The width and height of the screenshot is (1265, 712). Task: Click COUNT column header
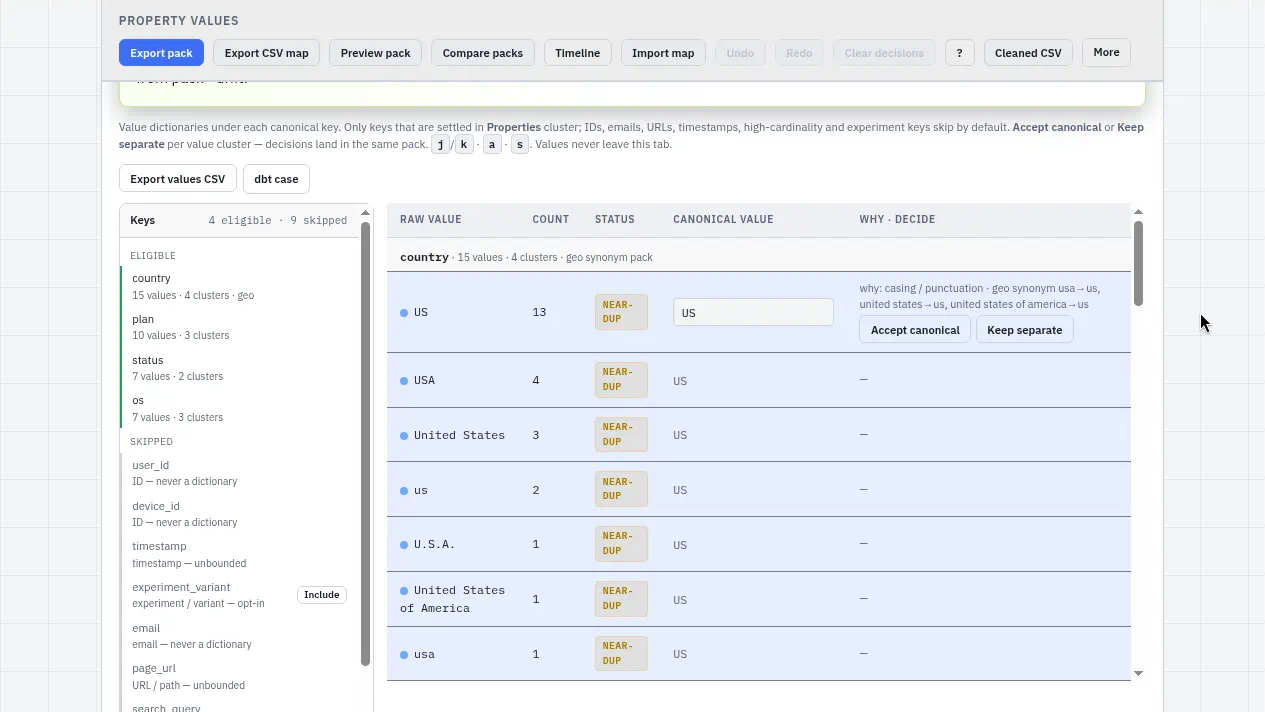click(550, 219)
